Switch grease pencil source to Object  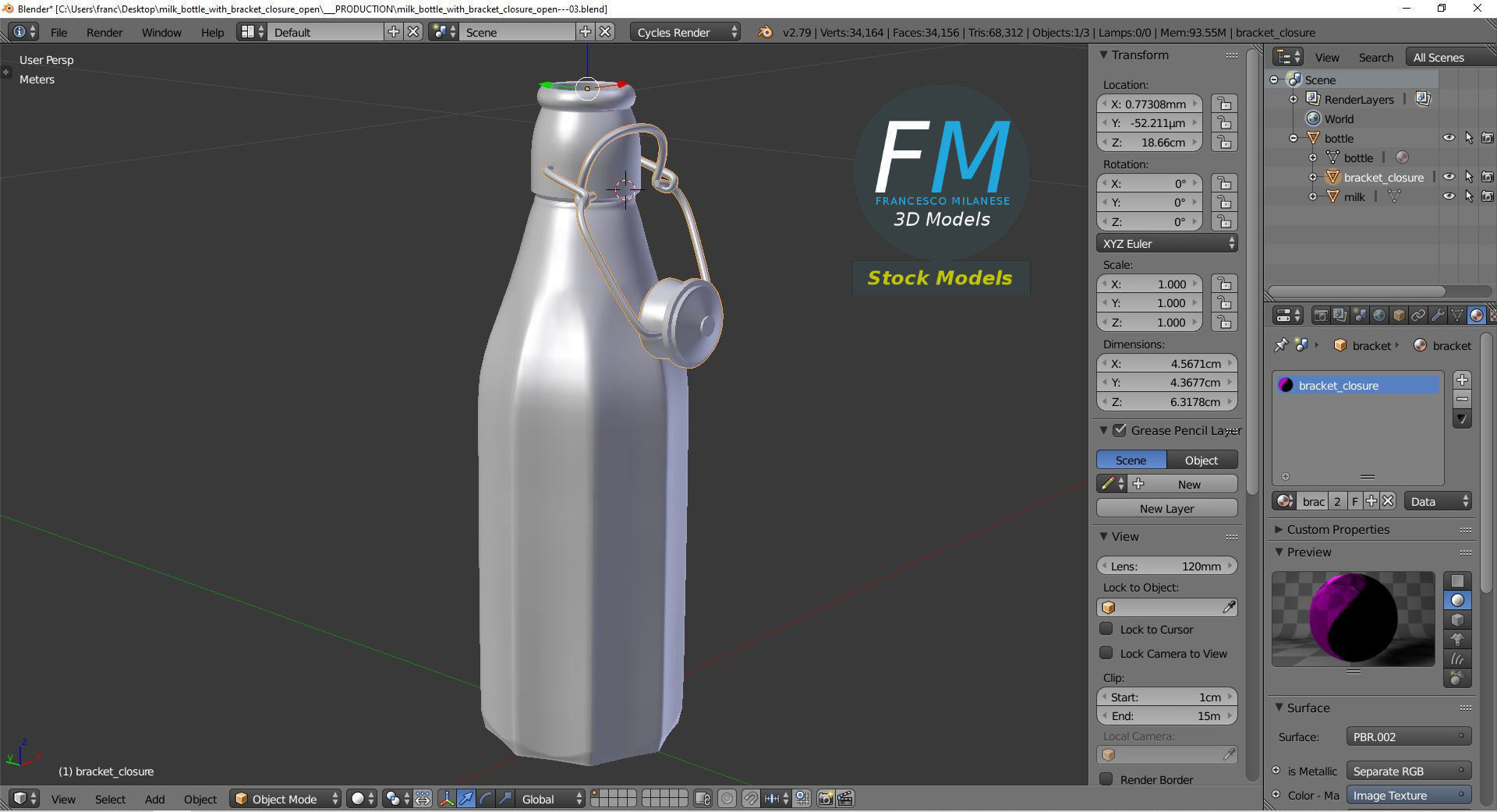tap(1201, 460)
